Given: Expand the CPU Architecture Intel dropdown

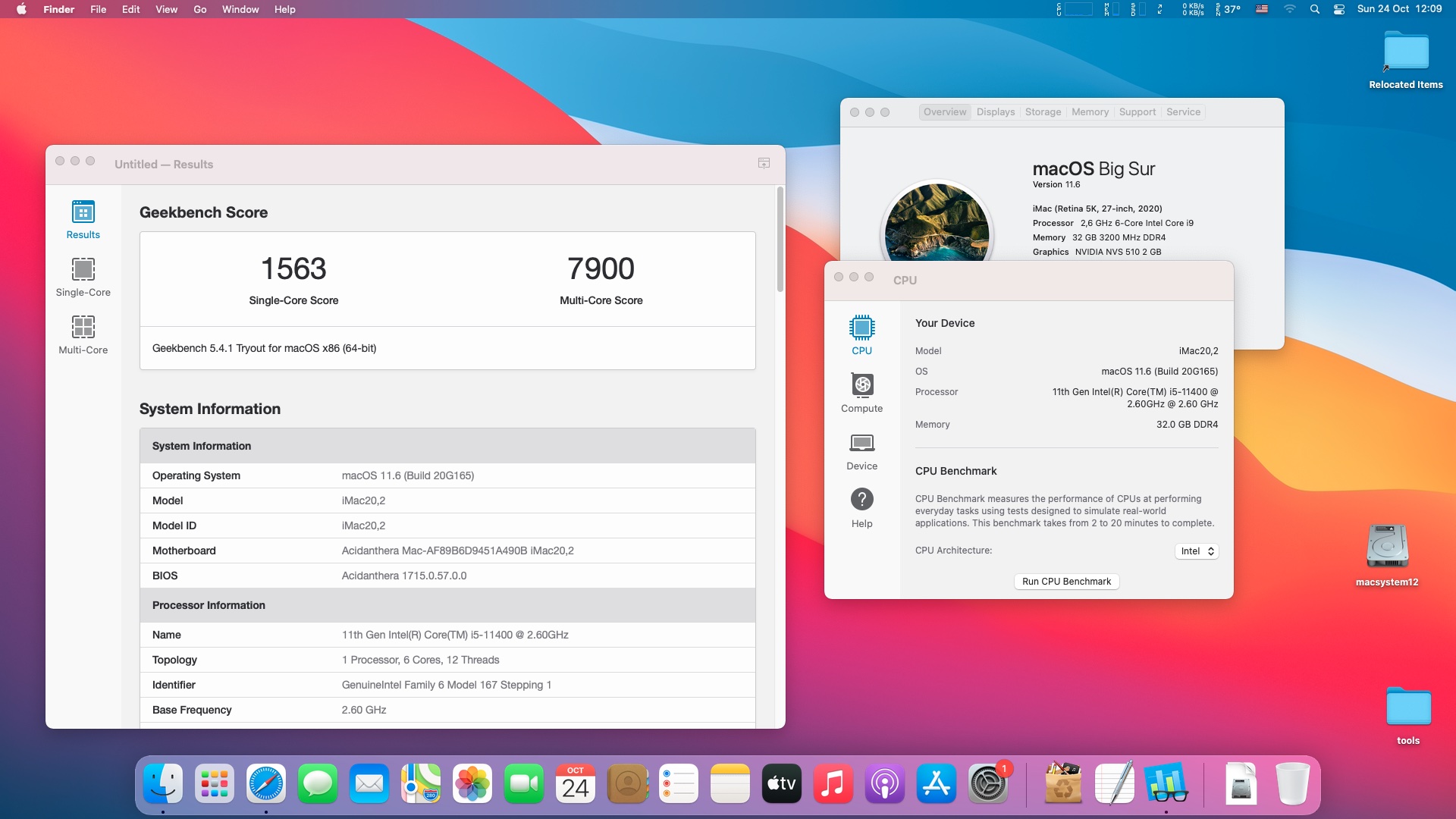Looking at the screenshot, I should point(1197,551).
